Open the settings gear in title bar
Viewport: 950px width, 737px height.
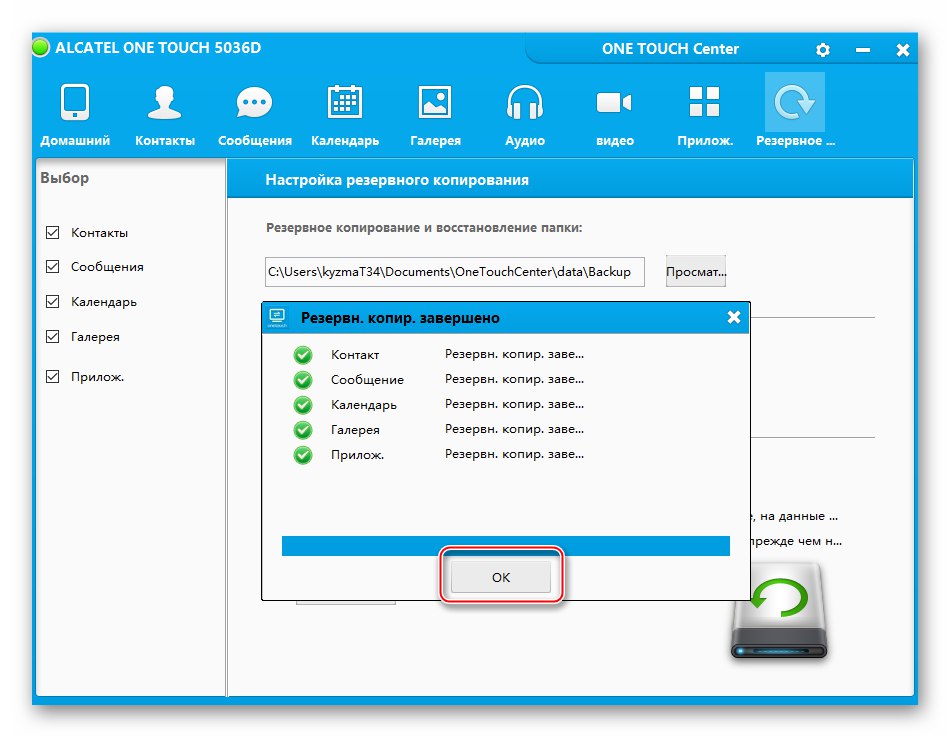click(822, 50)
